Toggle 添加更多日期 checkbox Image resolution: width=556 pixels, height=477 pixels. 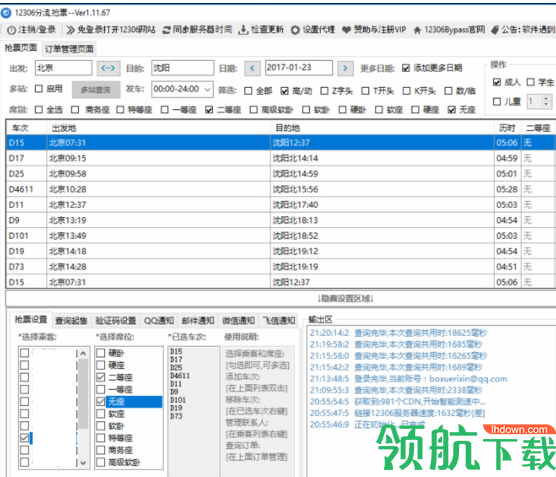(x=406, y=68)
